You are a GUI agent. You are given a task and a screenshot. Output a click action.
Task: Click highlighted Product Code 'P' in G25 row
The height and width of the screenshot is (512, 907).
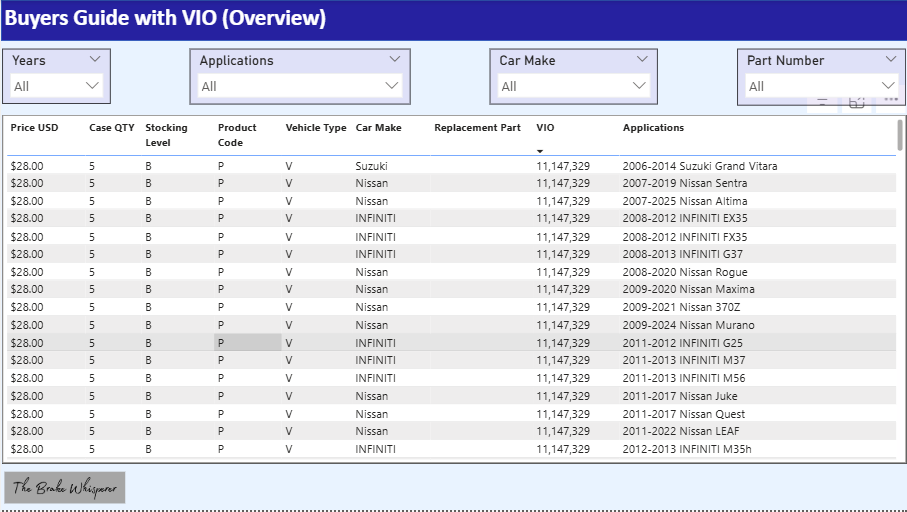248,343
